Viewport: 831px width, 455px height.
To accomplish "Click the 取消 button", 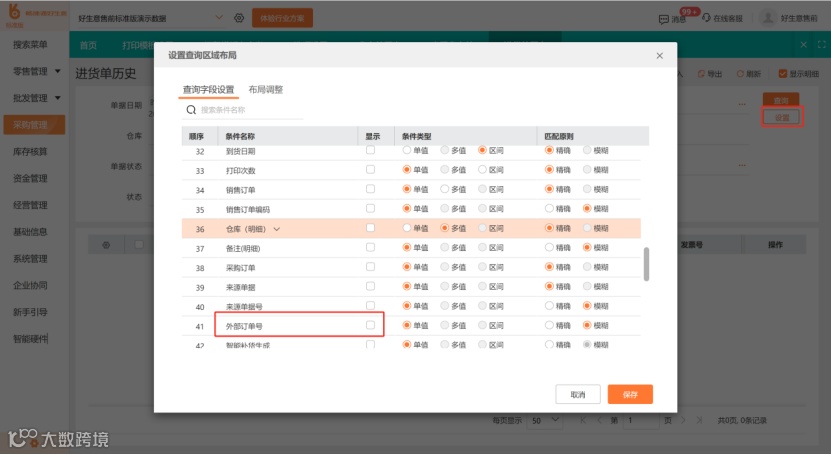I will click(578, 395).
